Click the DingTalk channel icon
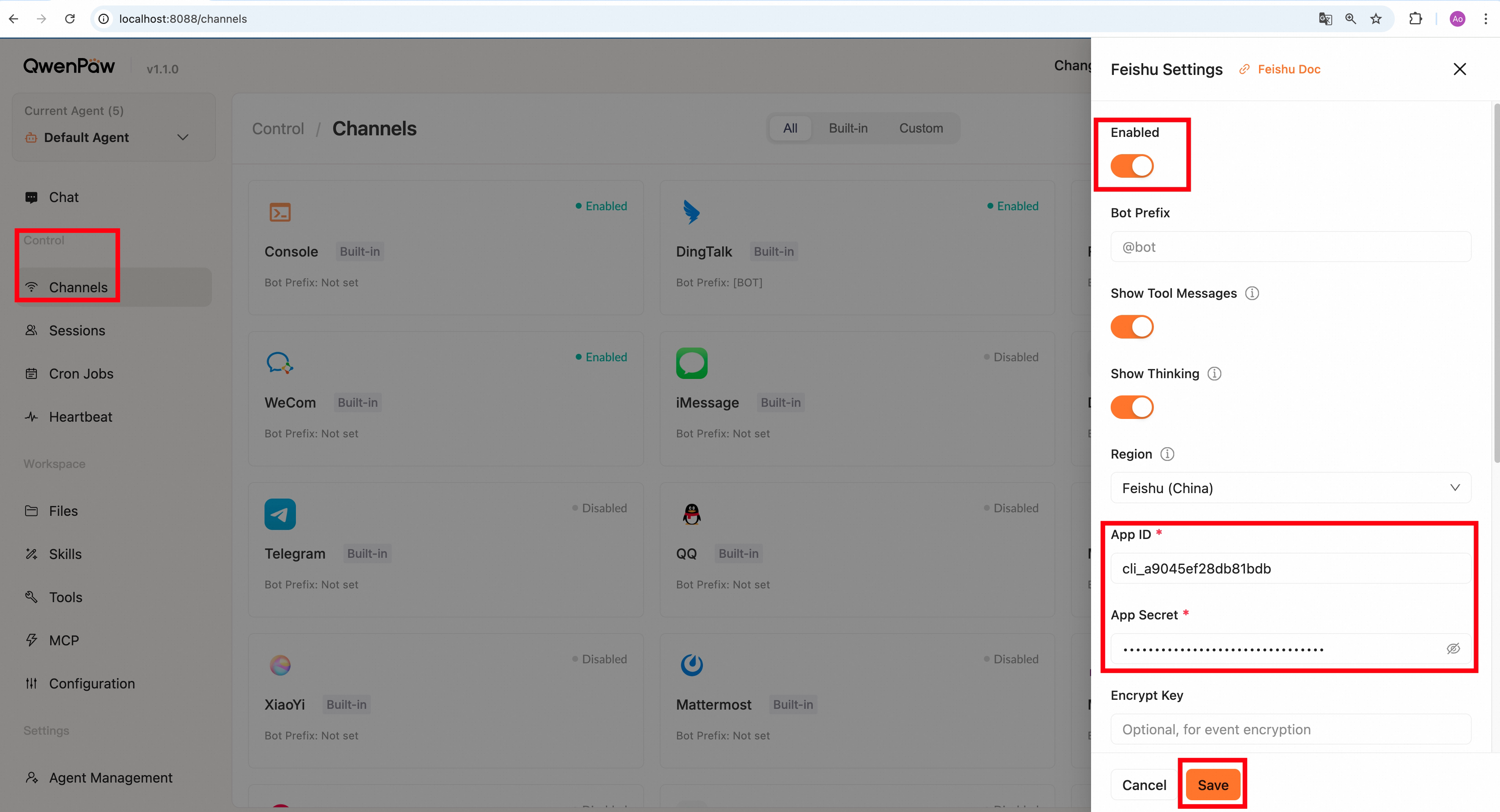This screenshot has height=812, width=1500. [691, 212]
